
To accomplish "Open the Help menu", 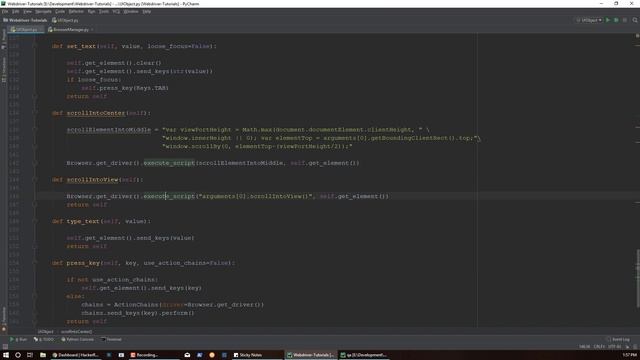I will tap(147, 11).
